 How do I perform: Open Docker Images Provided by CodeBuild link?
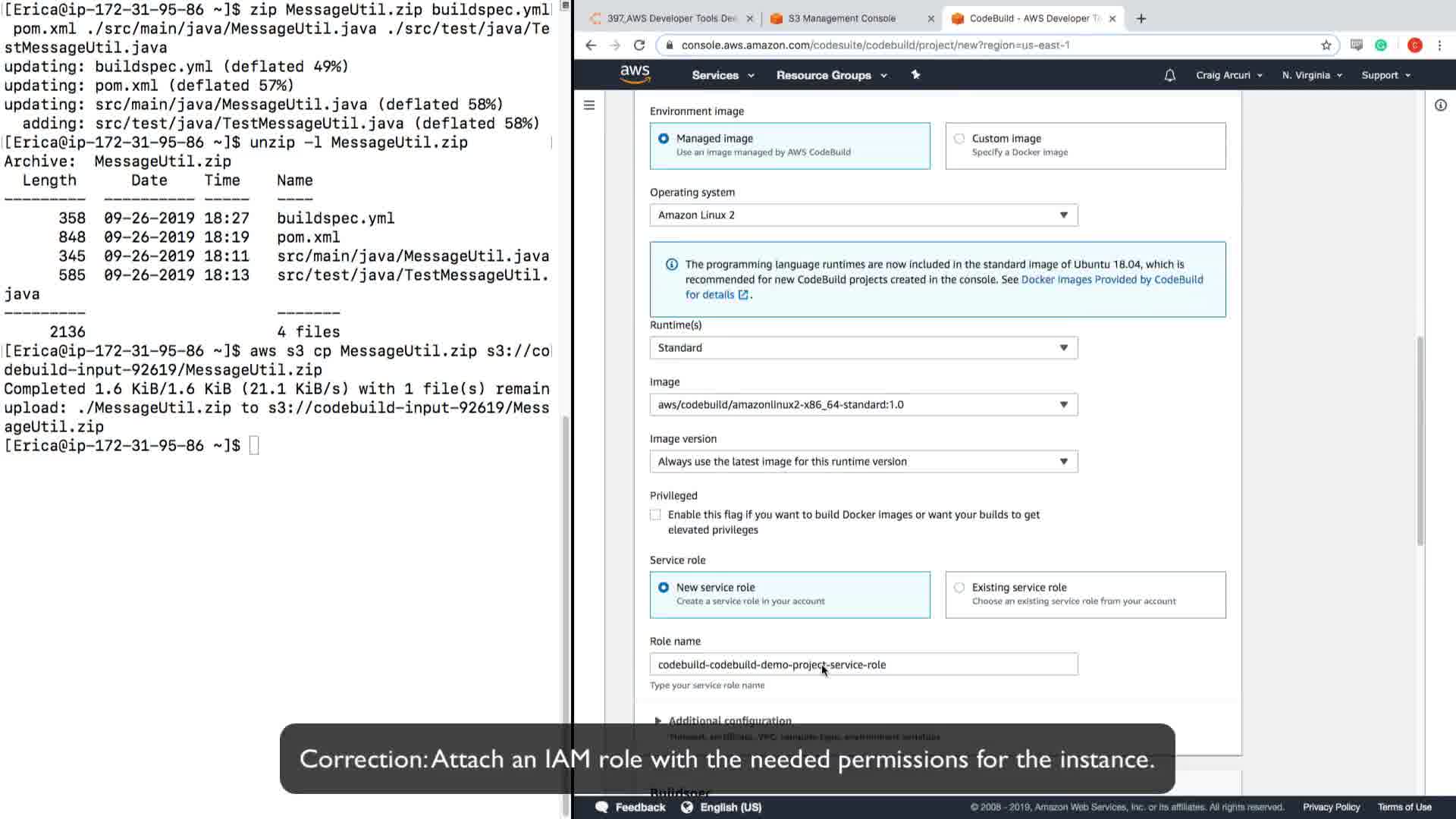(1112, 280)
